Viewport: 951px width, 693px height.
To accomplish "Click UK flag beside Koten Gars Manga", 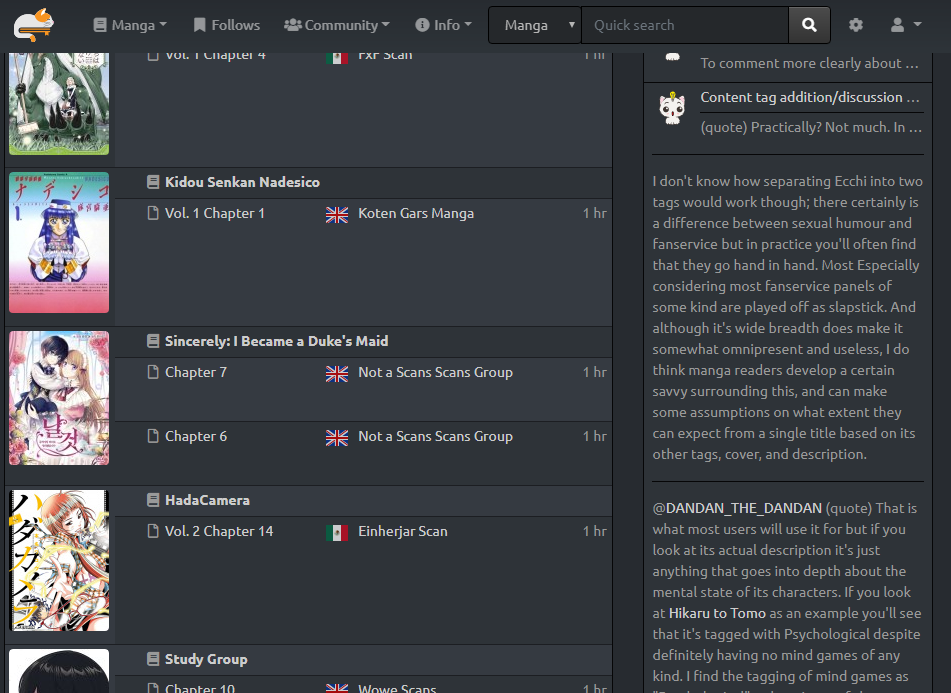I will [x=337, y=215].
